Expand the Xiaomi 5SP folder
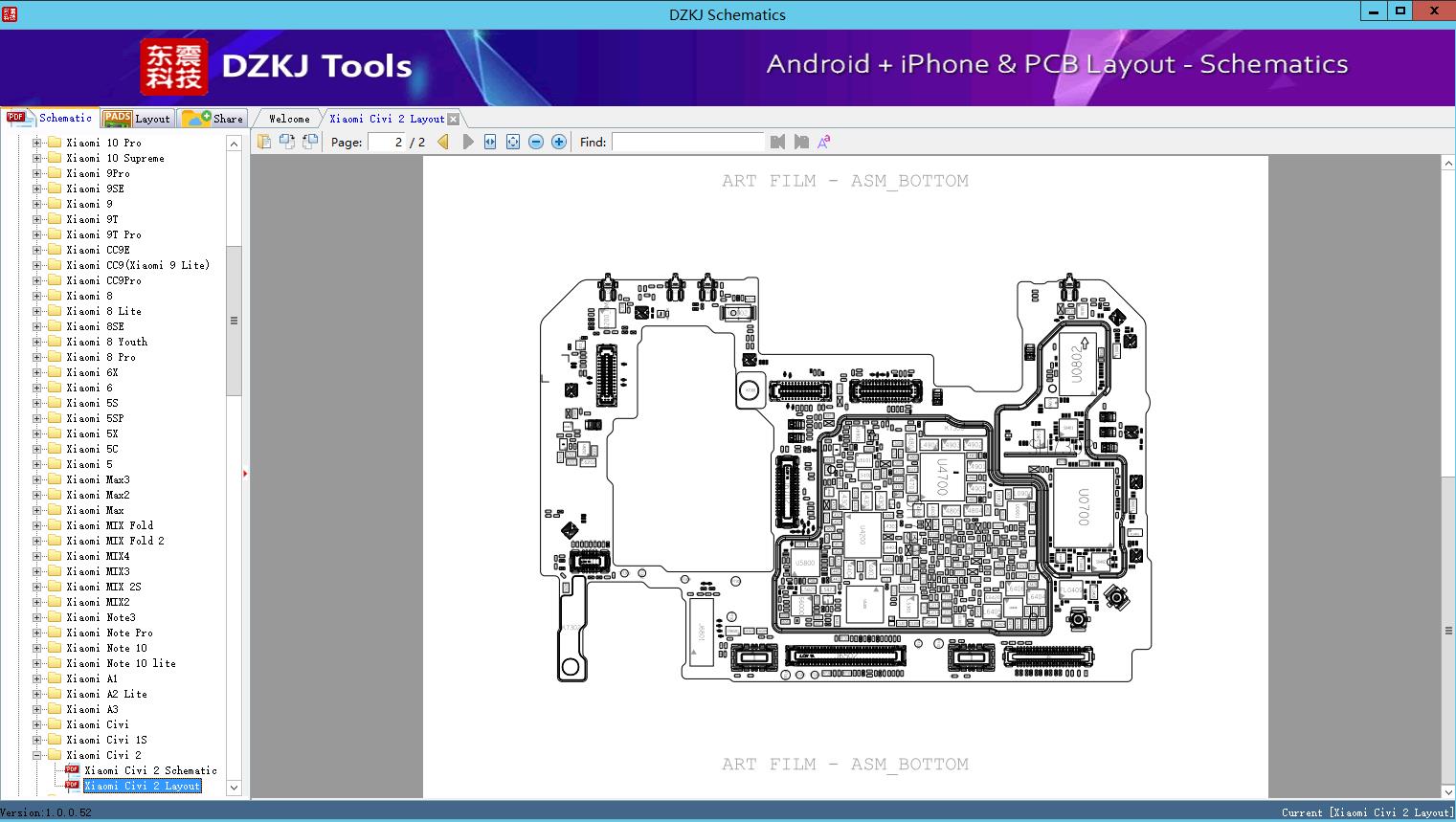This screenshot has width=1456, height=822. click(x=36, y=418)
